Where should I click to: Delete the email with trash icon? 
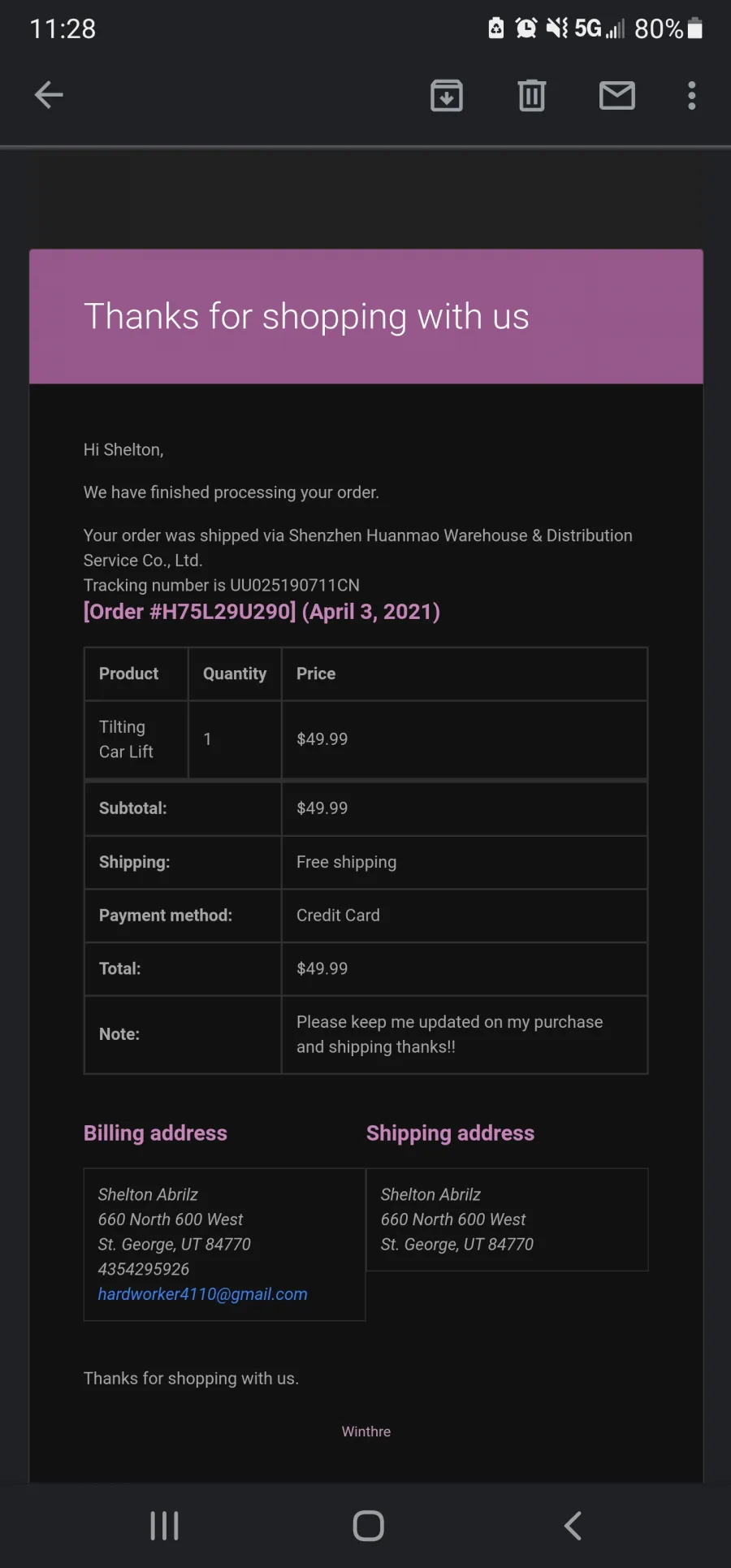(x=532, y=95)
